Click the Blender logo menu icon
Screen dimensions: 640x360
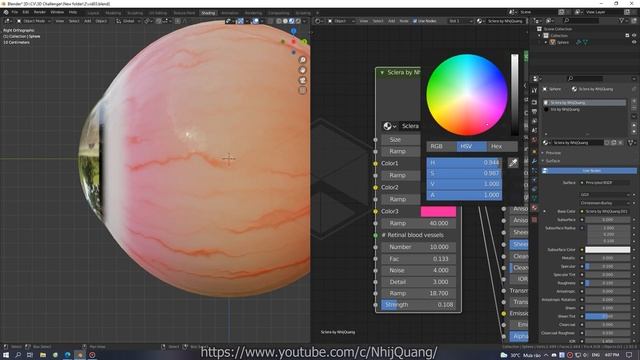[x=6, y=12]
